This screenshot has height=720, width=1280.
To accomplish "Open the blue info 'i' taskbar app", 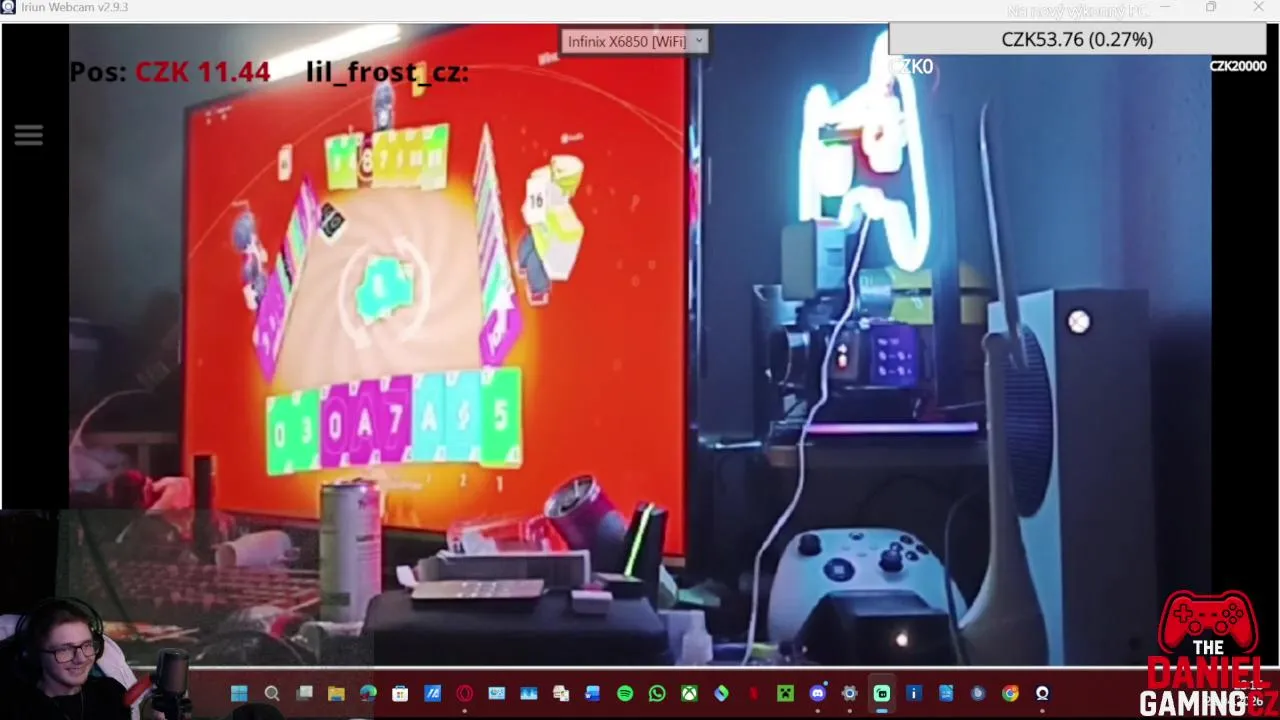I will (914, 693).
